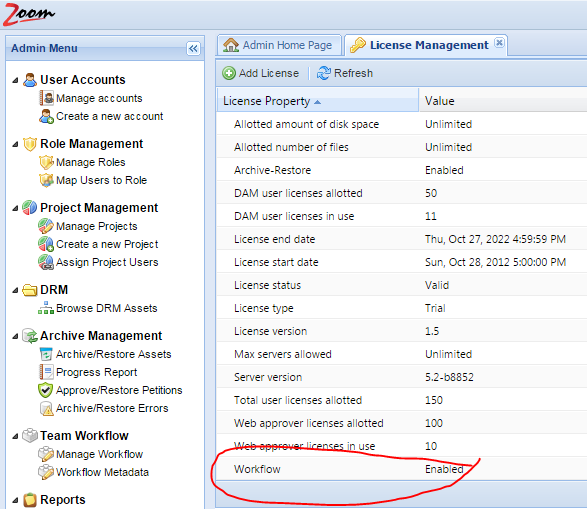Click the Browse DRM Assets hierarchy icon
The width and height of the screenshot is (587, 509).
(46, 308)
